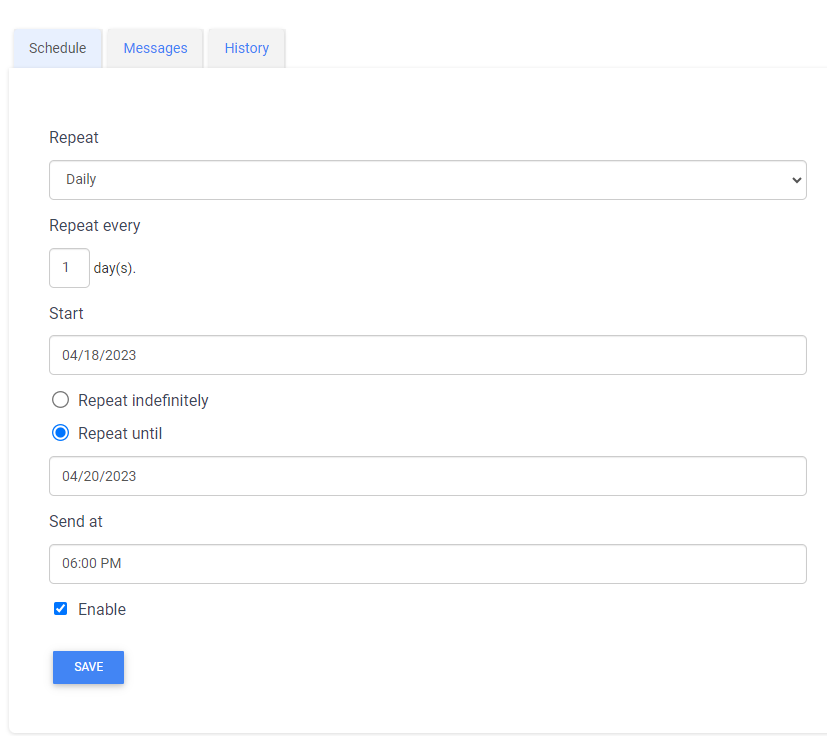Click the "Repeat indefinitely" label text
The image size is (827, 736).
pos(143,400)
